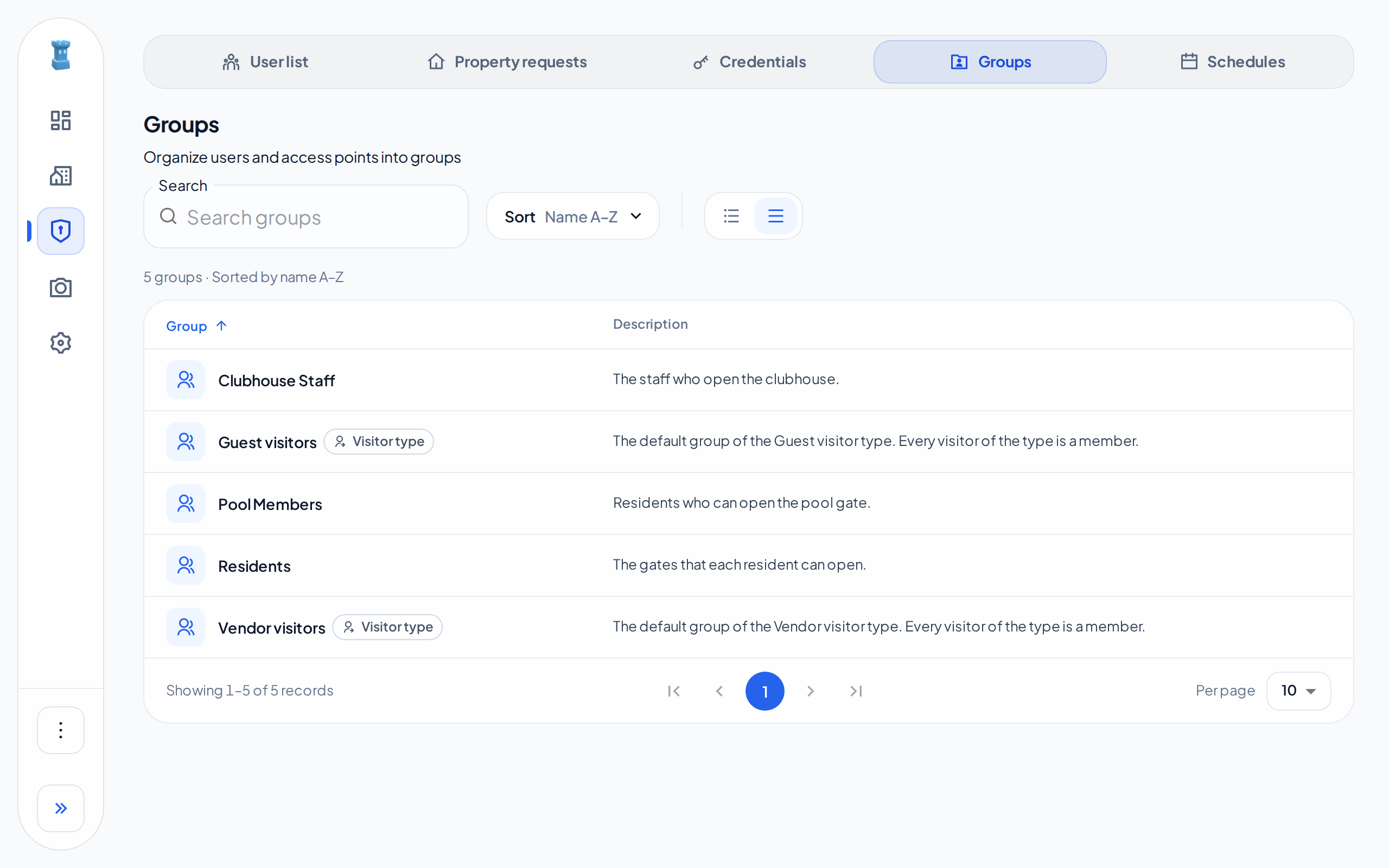Select the Groups tab
The width and height of the screenshot is (1389, 868).
pyautogui.click(x=990, y=61)
